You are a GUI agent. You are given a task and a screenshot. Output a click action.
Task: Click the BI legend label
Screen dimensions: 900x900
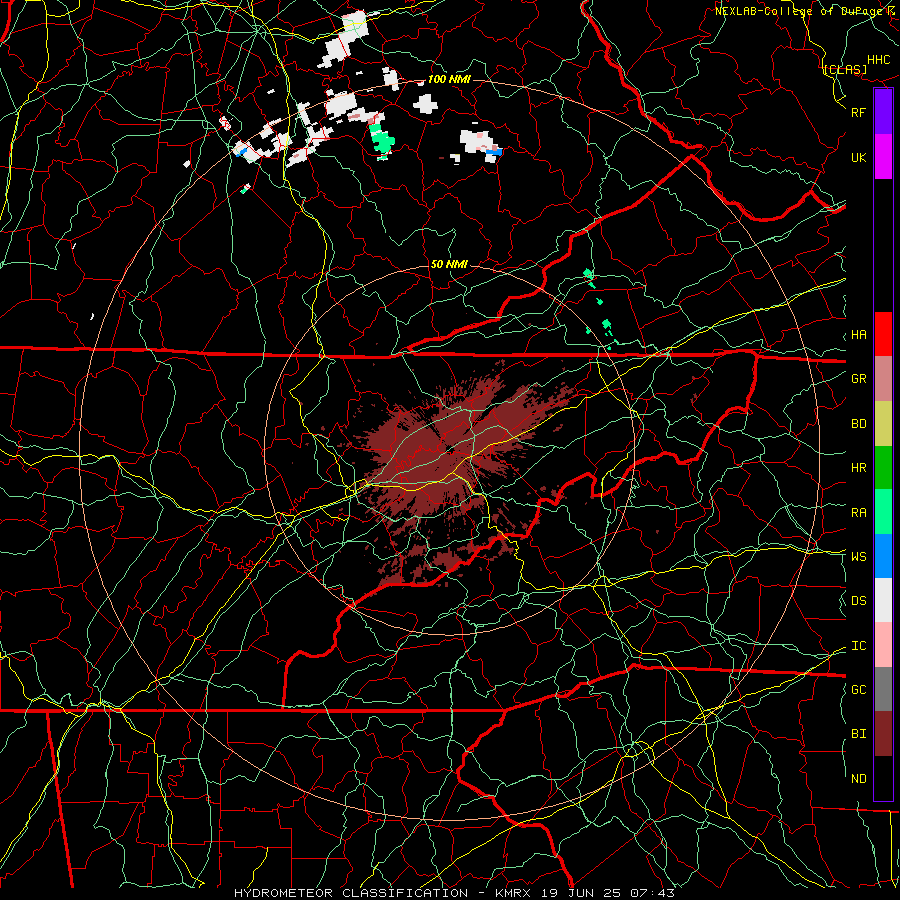858,734
